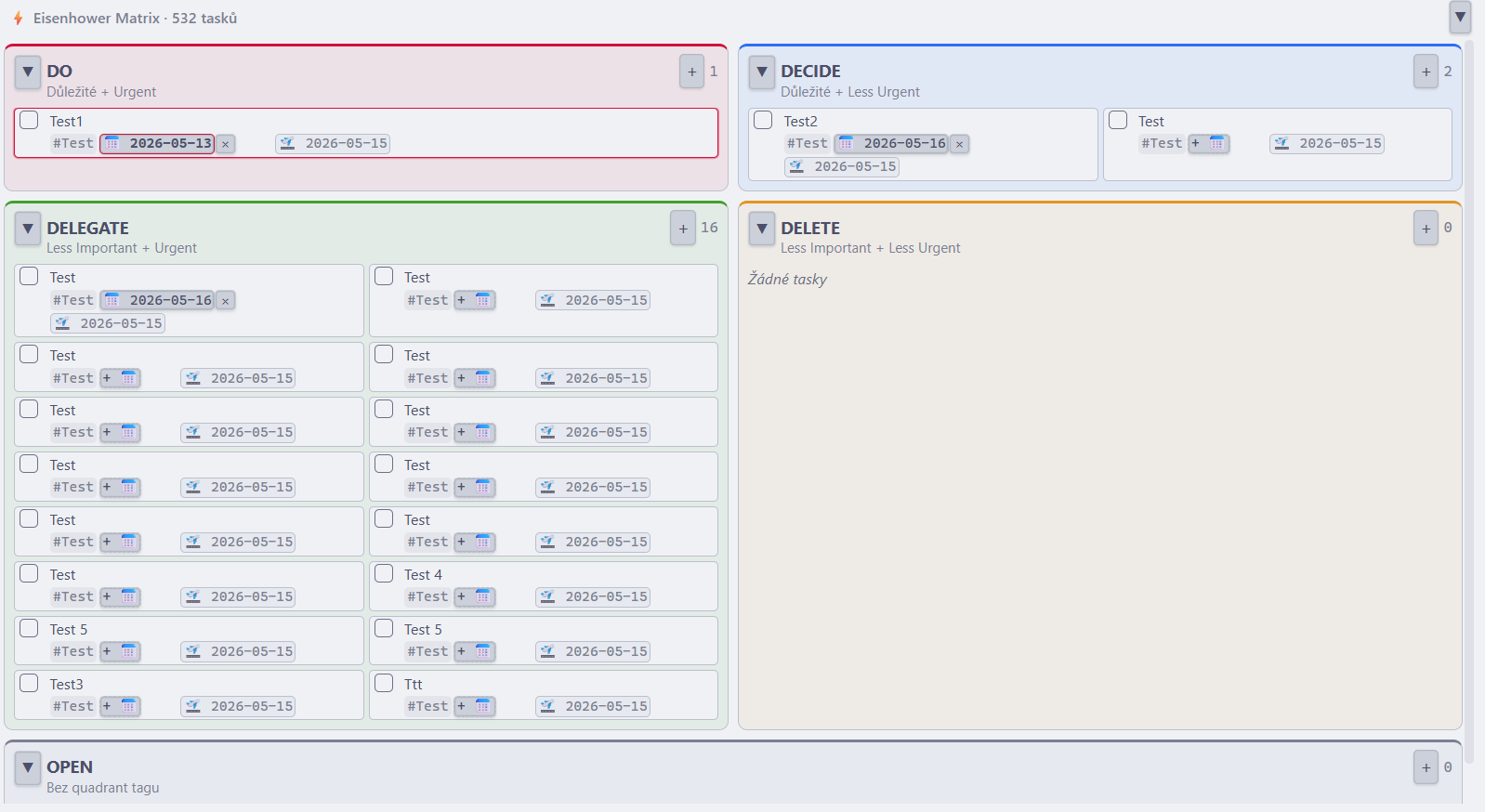Check the Test 4 checkbox

(384, 573)
